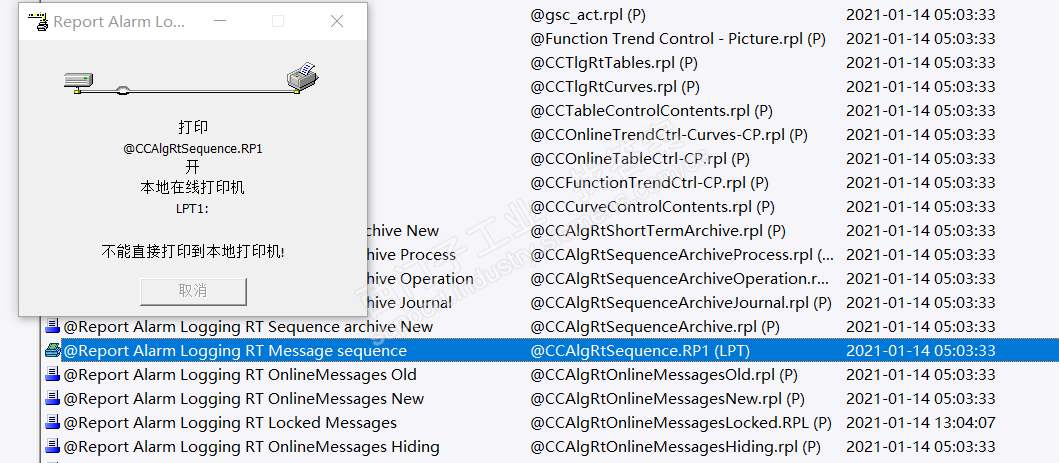Click the @CCCurveControlContents.rpl layout file entry
1059x463 pixels.
pyautogui.click(x=652, y=207)
